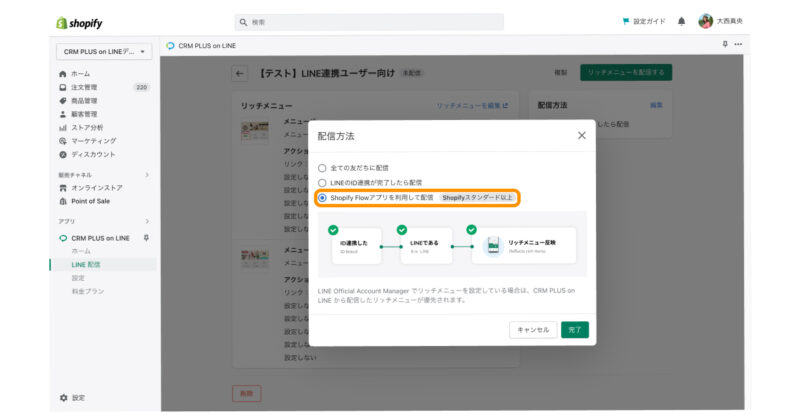Open リッチメニューを編集 link

click(472, 106)
